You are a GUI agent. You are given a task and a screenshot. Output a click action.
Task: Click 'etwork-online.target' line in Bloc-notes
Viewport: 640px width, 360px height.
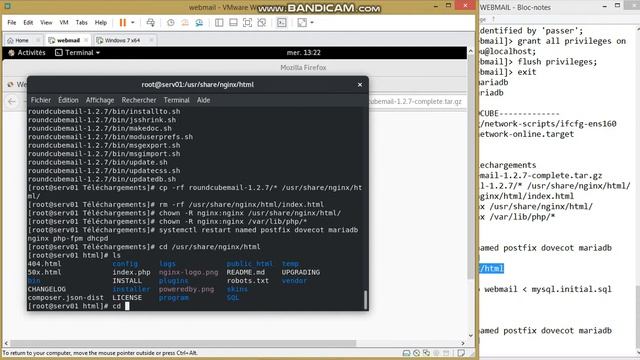click(x=527, y=134)
